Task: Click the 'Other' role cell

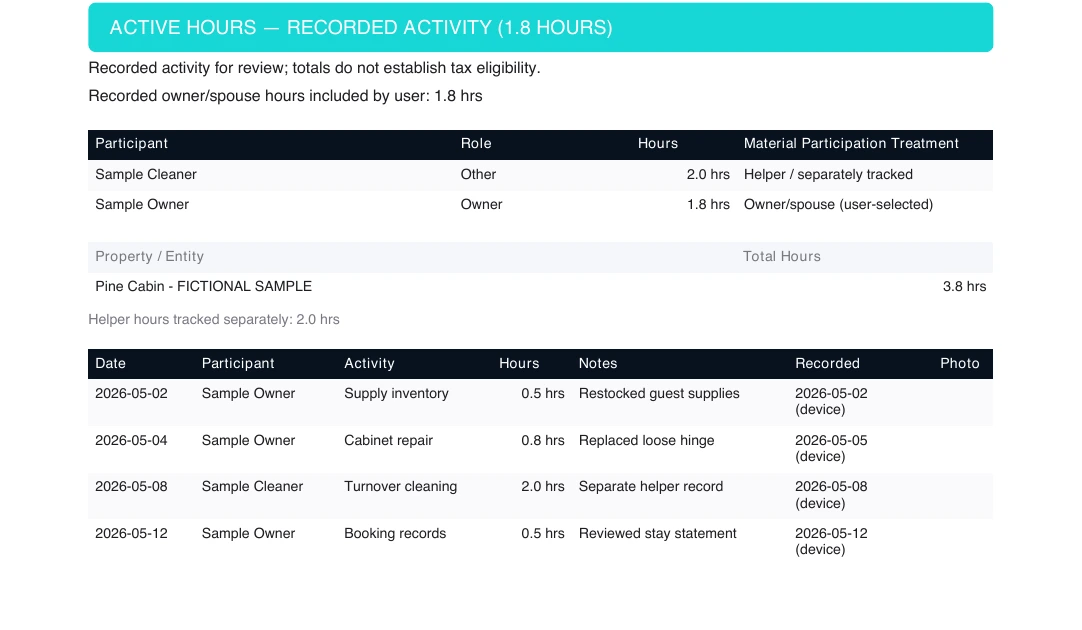Action: tap(478, 175)
